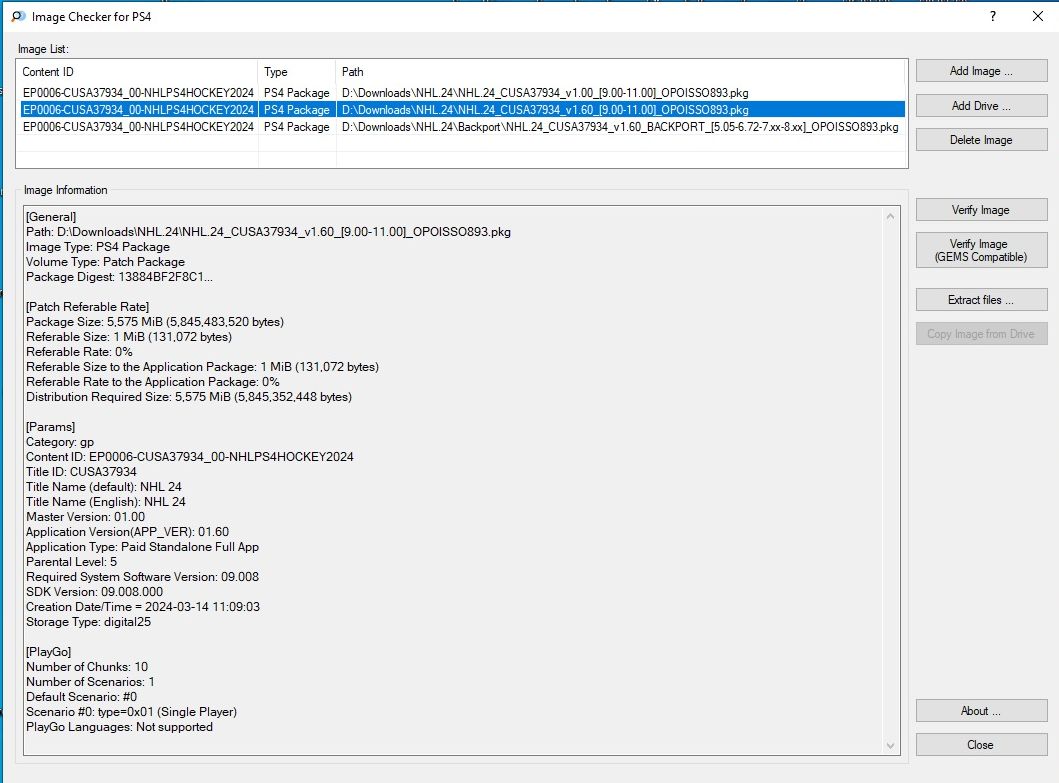1059x783 pixels.
Task: Click the Image Type: PS4 Package line
Action: tap(98, 247)
